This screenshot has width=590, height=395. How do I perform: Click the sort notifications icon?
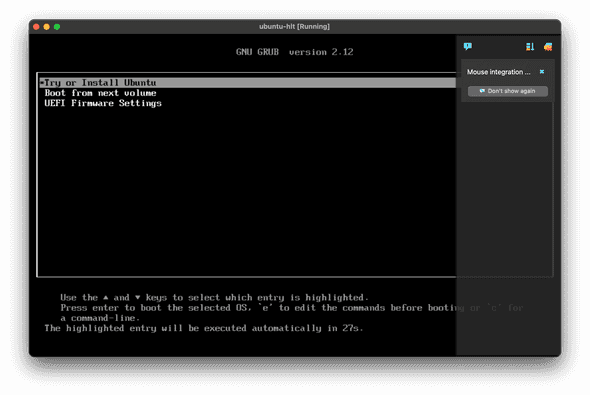click(530, 47)
